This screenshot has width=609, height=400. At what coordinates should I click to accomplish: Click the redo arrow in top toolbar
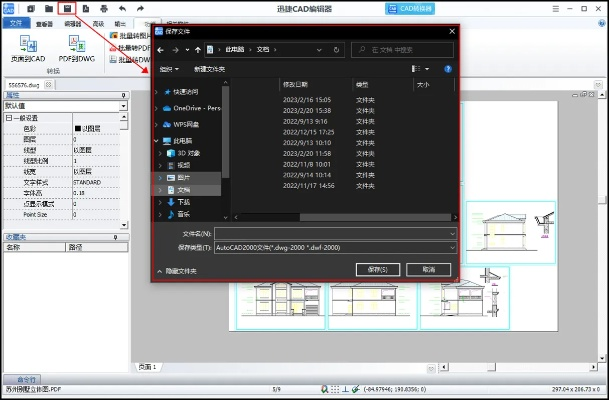138,8
